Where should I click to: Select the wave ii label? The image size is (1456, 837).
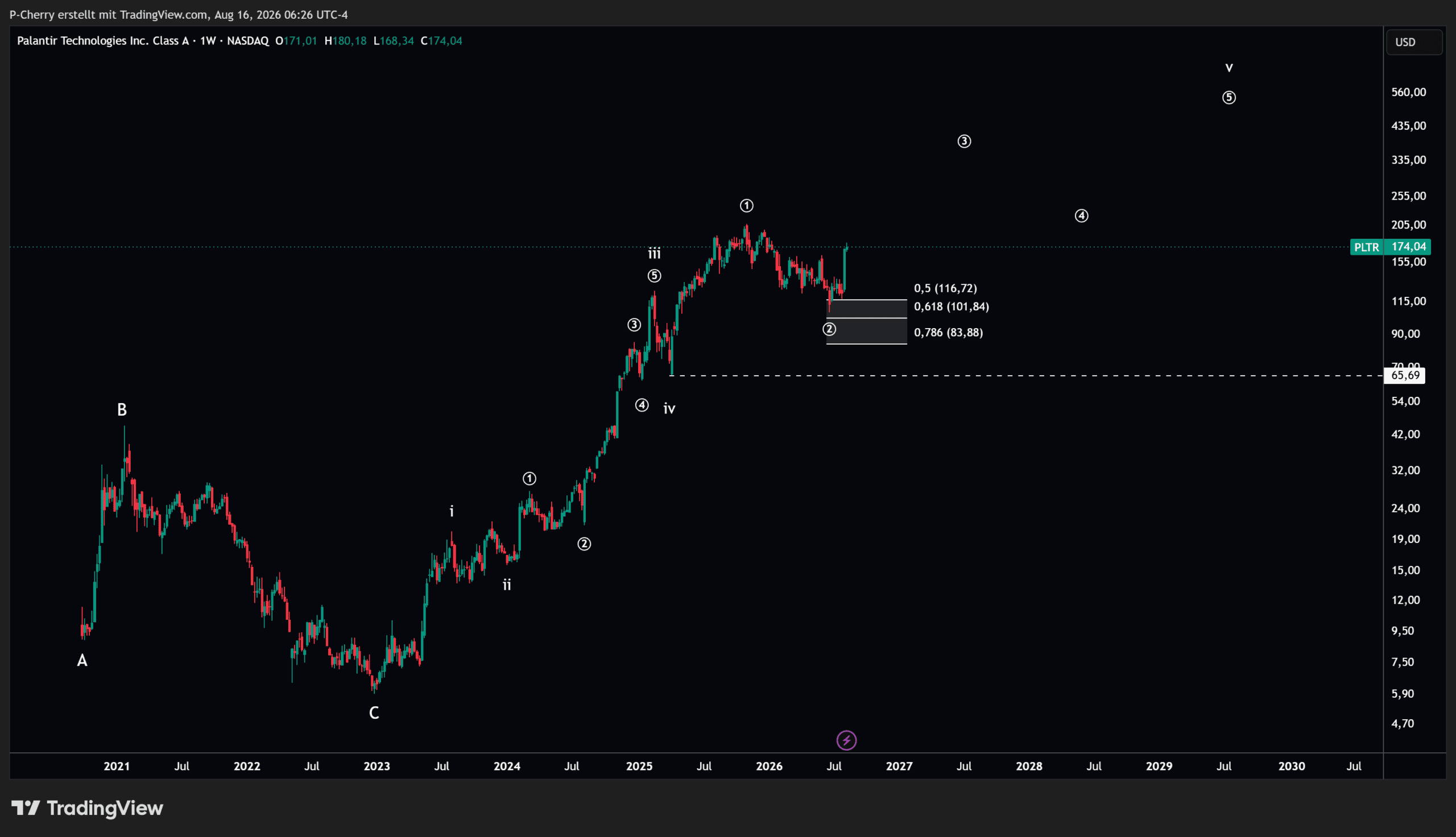[x=507, y=585]
